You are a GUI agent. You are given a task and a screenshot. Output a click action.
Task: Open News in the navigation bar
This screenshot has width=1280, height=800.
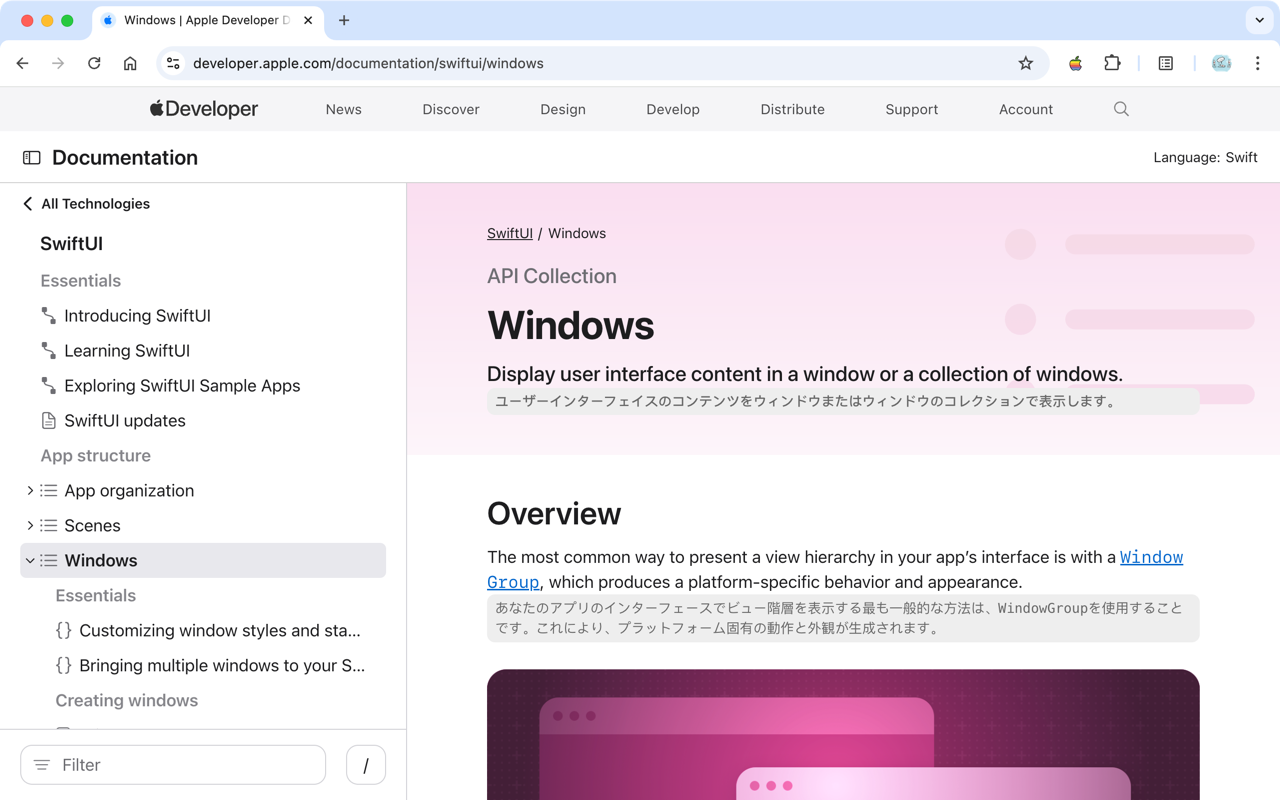[x=343, y=109]
